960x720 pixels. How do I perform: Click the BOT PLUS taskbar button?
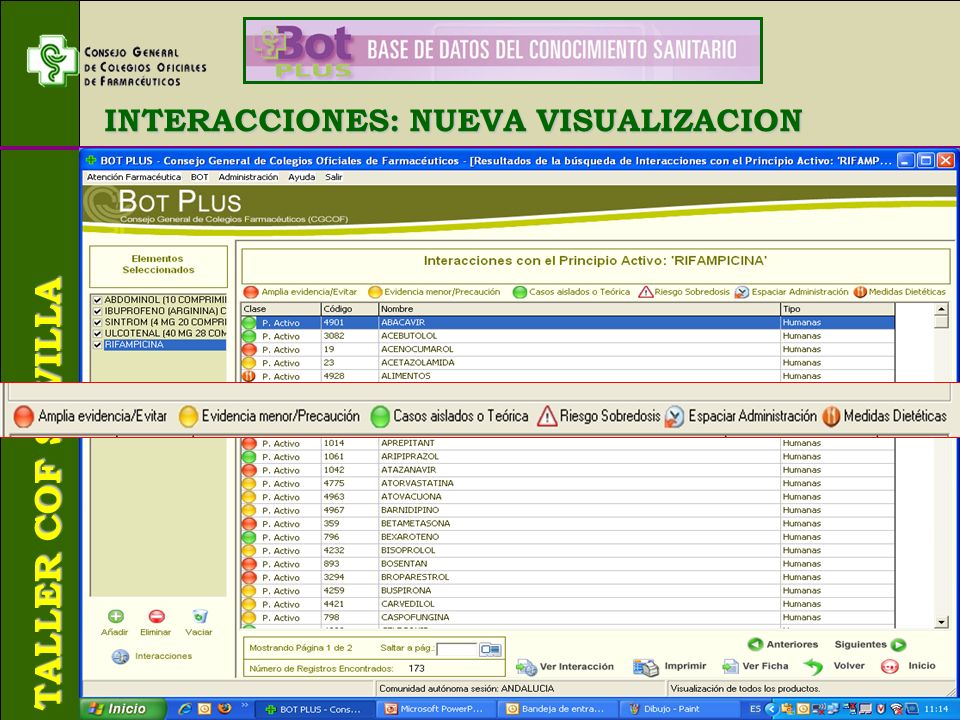314,709
